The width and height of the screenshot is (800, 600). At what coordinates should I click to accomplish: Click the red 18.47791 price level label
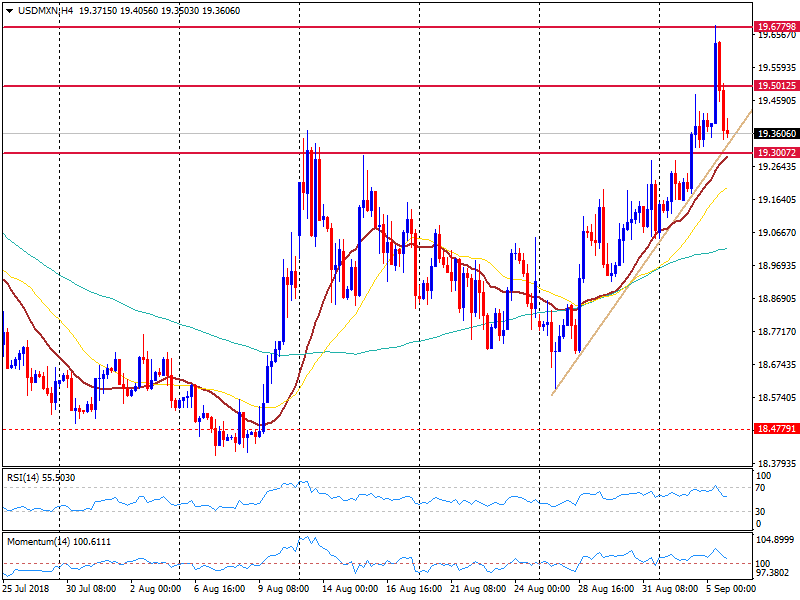776,429
